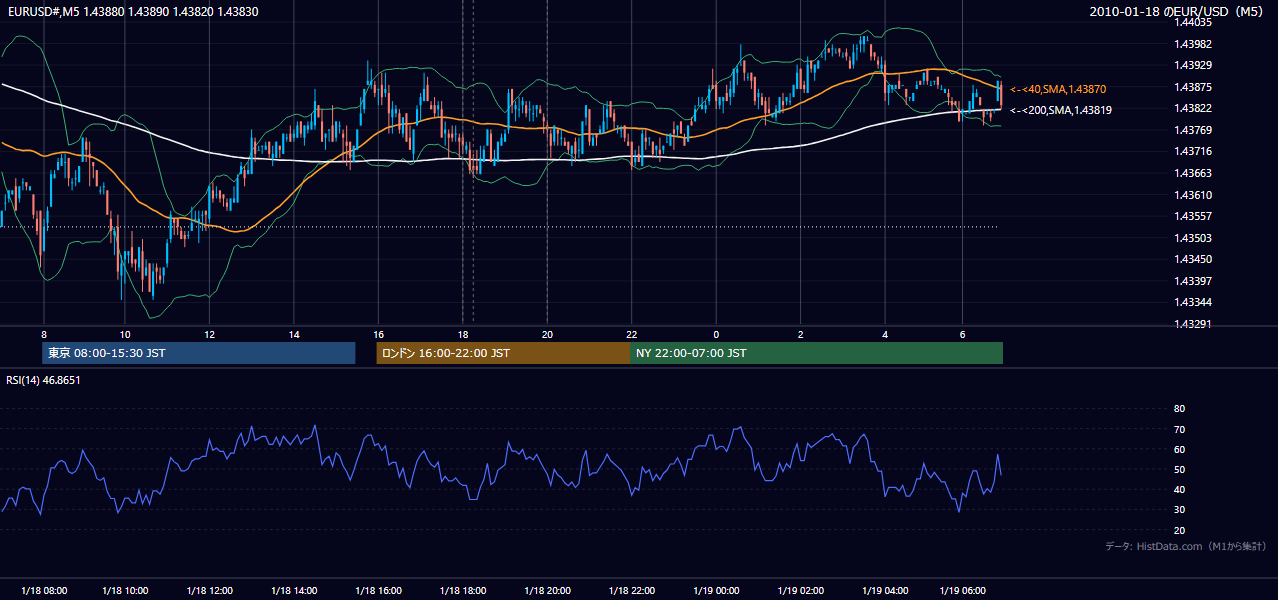Click the 1/18 14:00 date label
1278x600 pixels.
click(x=294, y=591)
